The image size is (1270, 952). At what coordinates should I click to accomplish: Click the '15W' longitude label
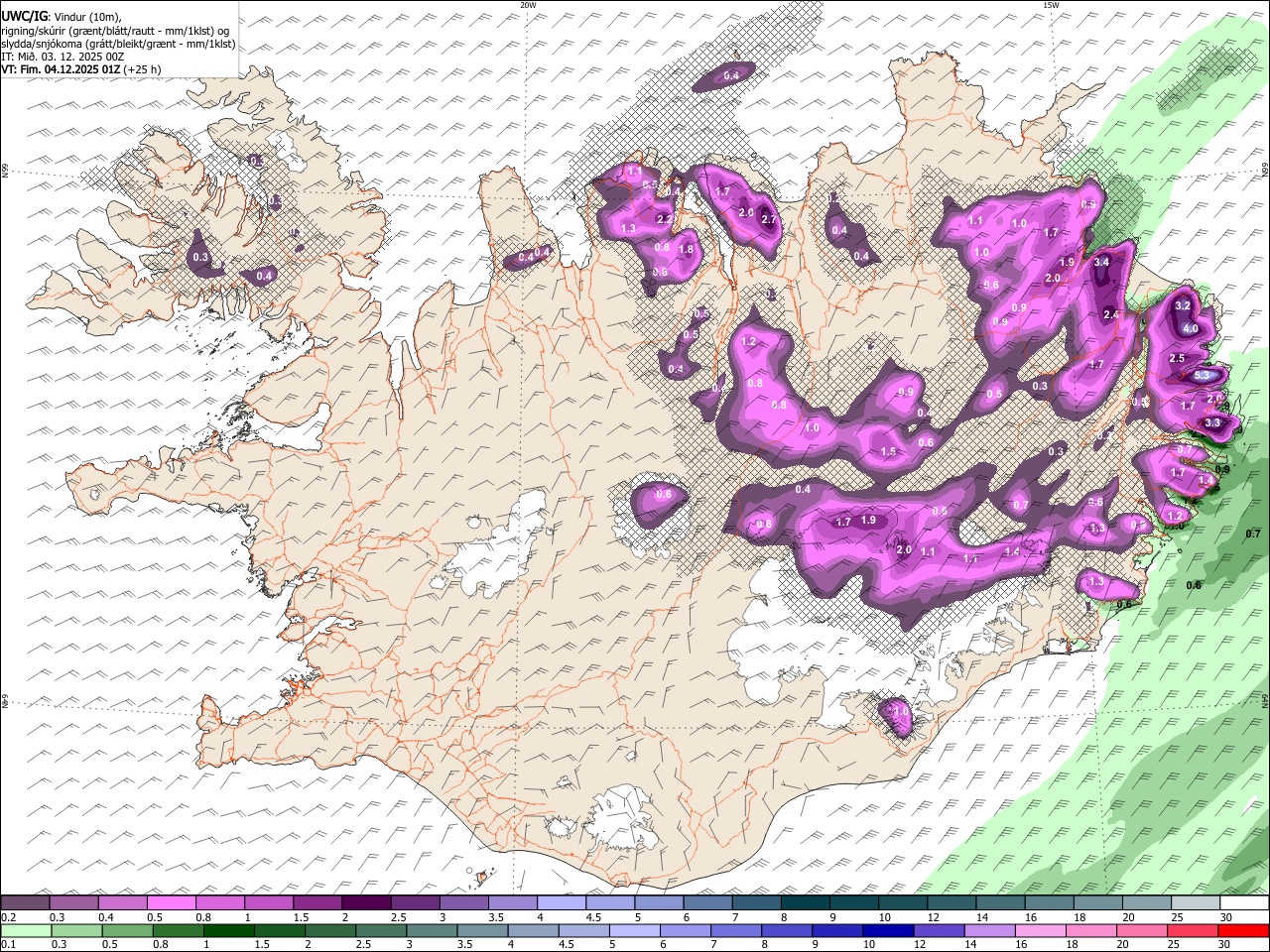(1050, 5)
